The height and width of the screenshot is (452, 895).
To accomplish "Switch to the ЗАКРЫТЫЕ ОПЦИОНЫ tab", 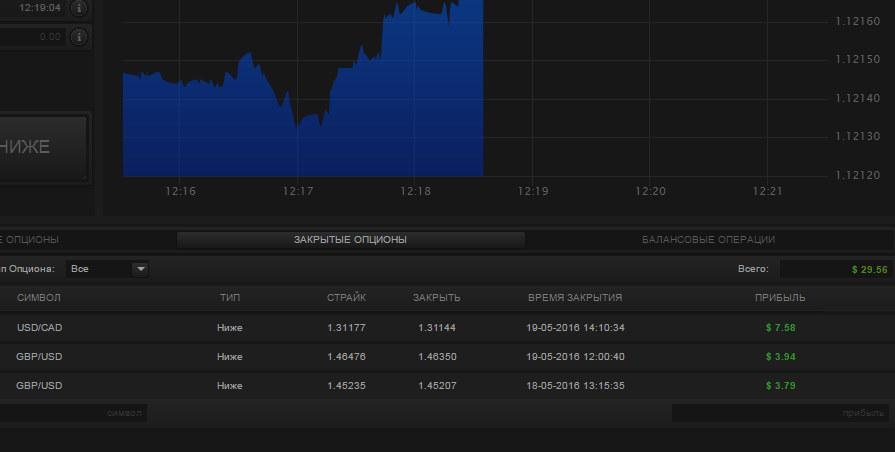I will coord(350,240).
